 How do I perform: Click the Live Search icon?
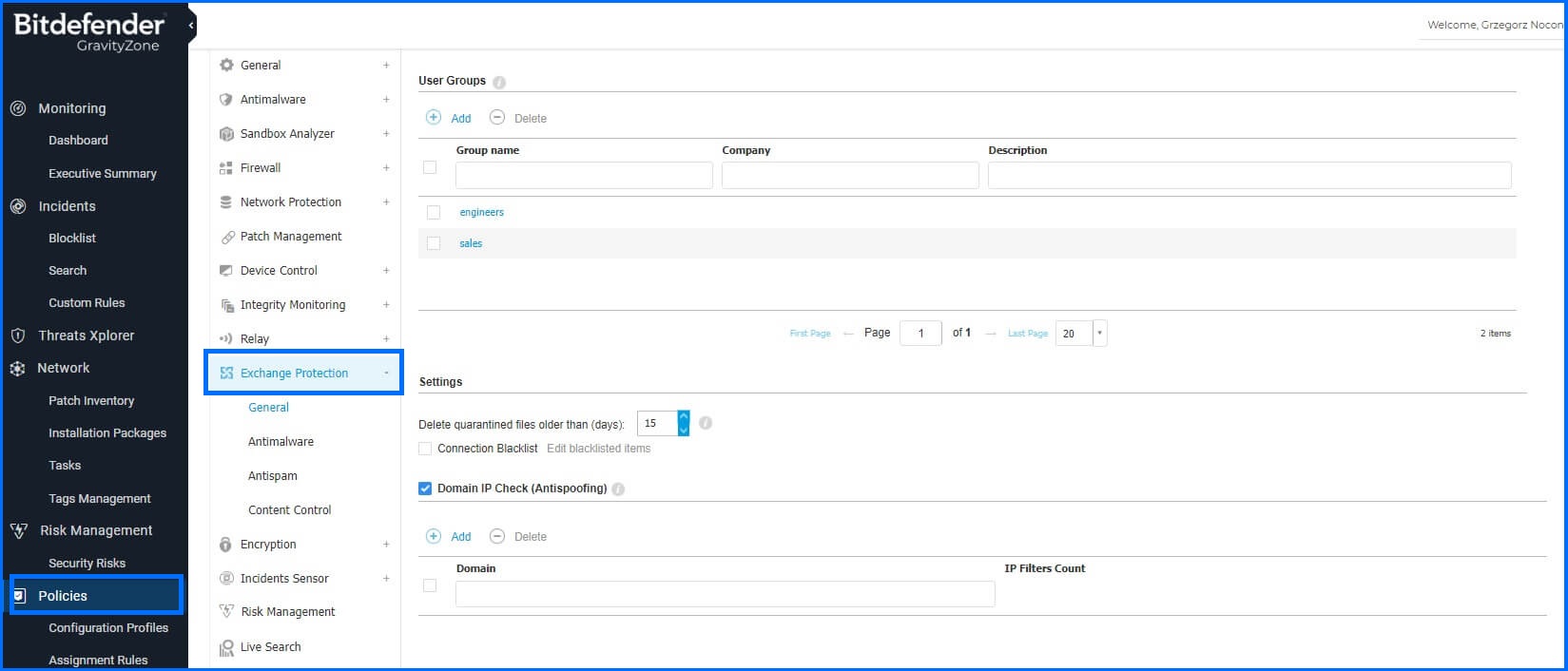tap(226, 647)
